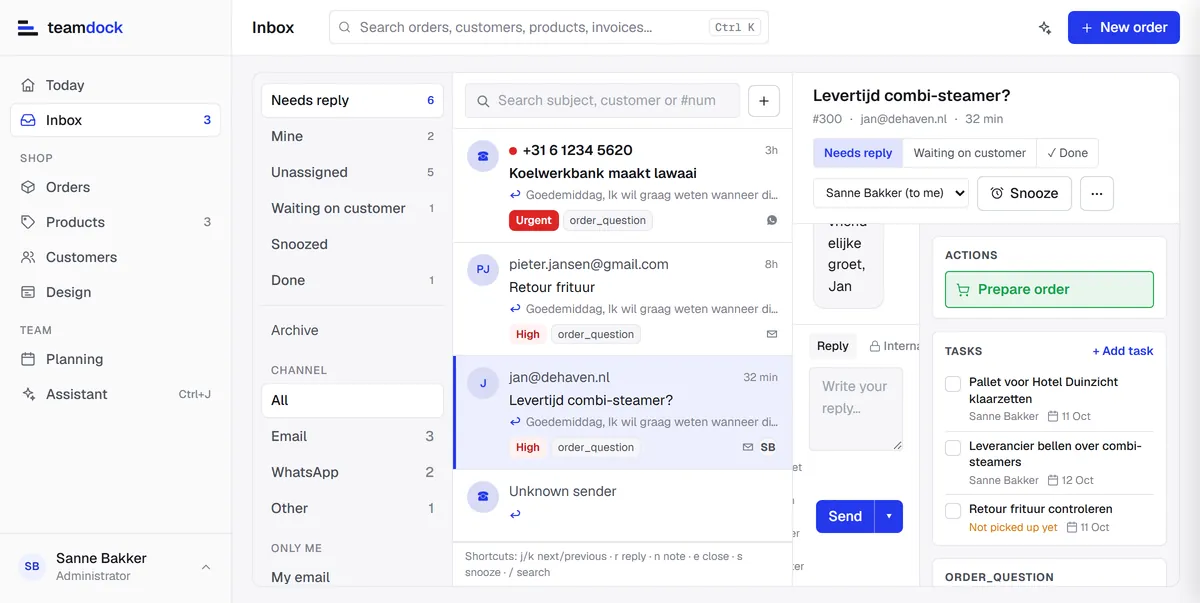Viewport: 1200px width, 603px height.
Task: Click the Urgent tag on Koelwerkbank row
Action: coord(534,220)
